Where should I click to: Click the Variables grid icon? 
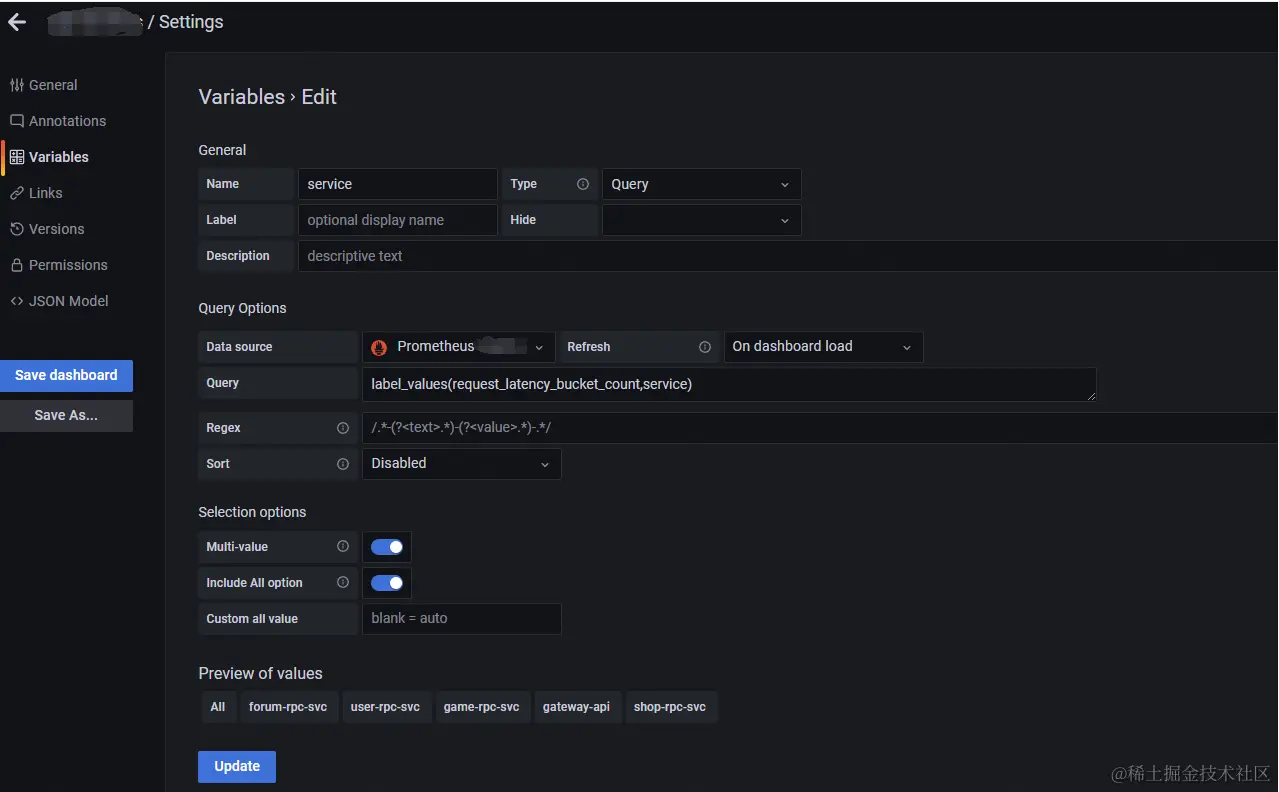pos(16,157)
